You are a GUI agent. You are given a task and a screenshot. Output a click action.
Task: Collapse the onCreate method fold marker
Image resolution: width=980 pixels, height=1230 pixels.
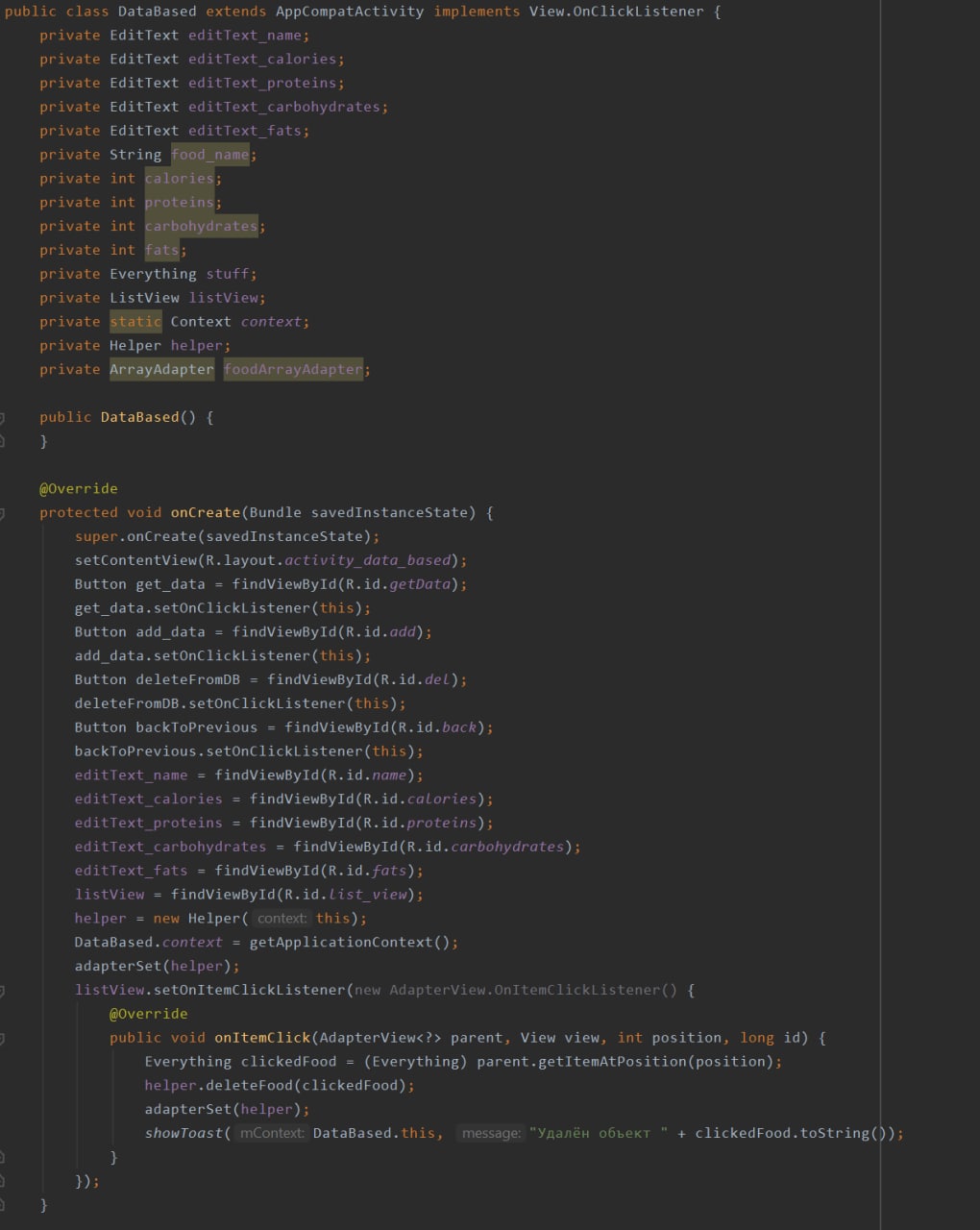click(2, 513)
